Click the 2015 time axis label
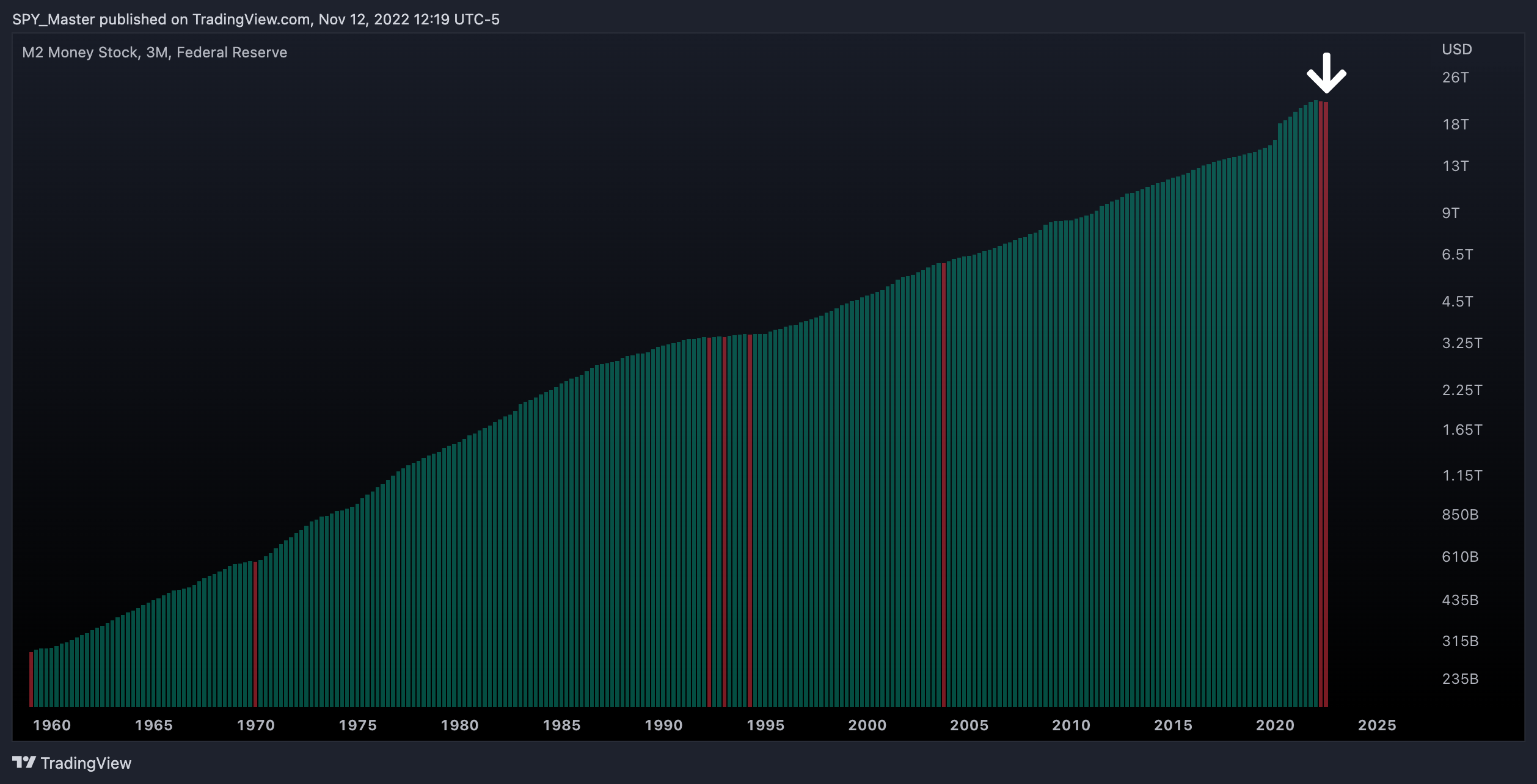This screenshot has width=1537, height=784. point(1174,725)
